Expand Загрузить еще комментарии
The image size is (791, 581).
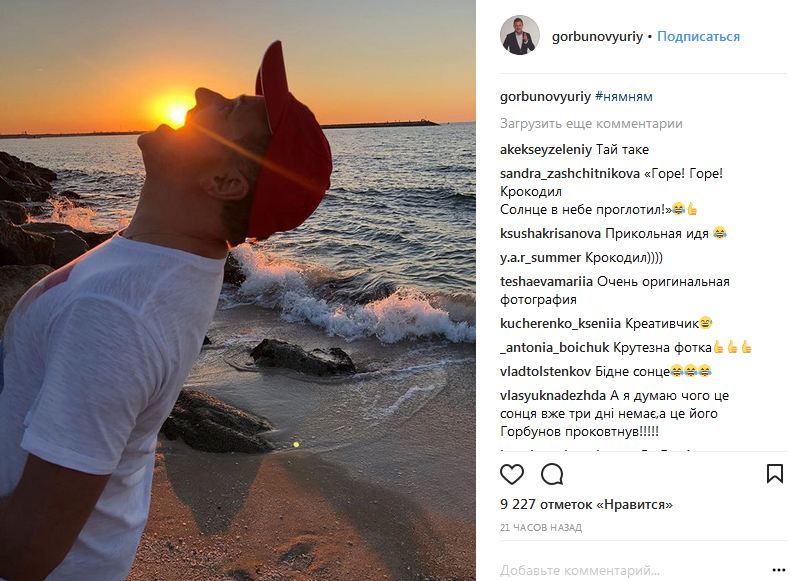click(591, 124)
